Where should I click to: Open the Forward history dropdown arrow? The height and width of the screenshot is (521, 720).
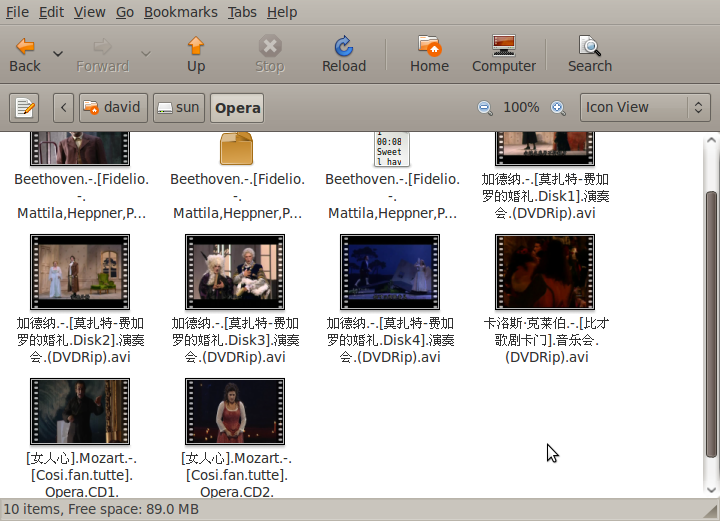click(x=146, y=54)
